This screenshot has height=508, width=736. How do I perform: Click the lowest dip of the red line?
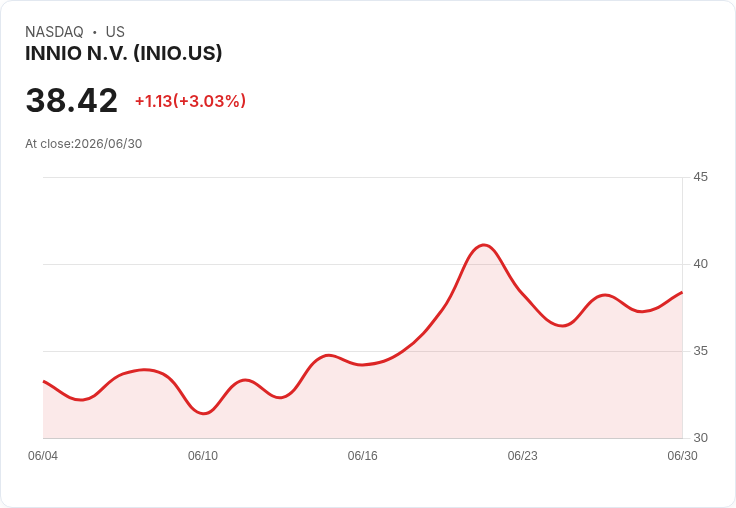point(204,413)
